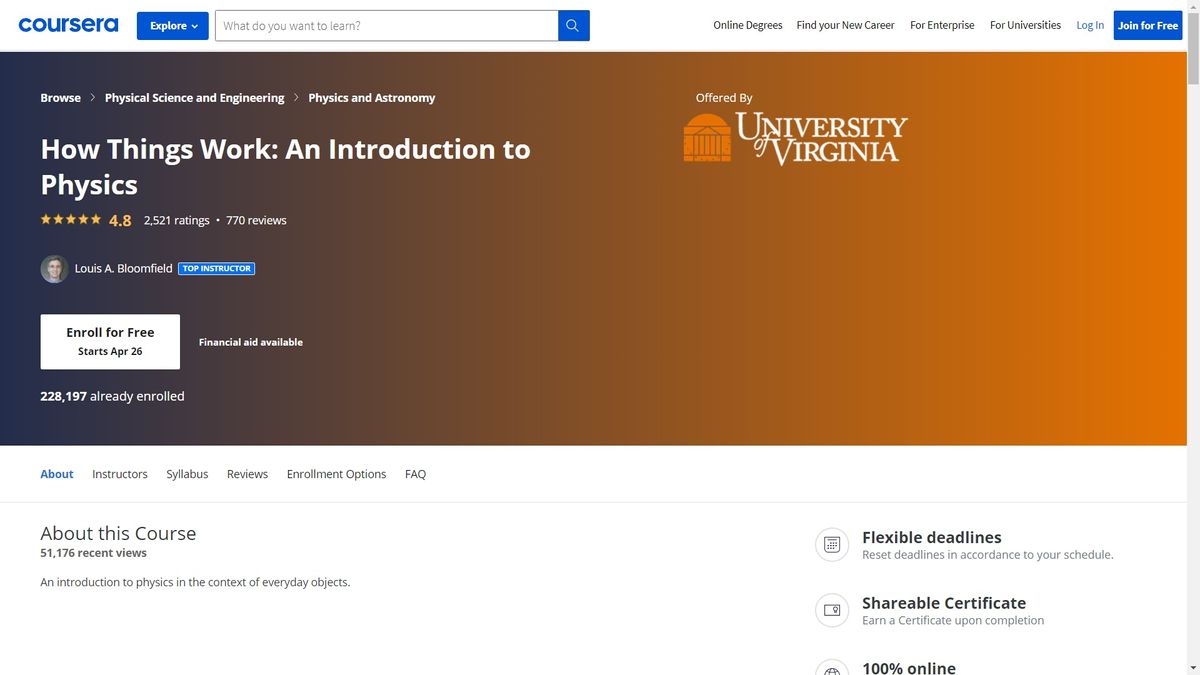The image size is (1200, 675).
Task: Click the Flexible deadlines calendar icon
Action: pyautogui.click(x=831, y=544)
